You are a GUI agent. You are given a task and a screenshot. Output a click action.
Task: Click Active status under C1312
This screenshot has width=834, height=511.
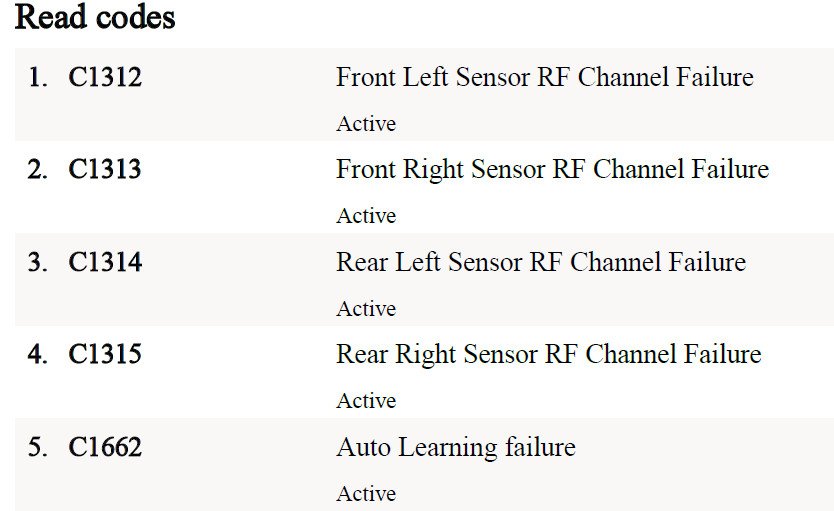366,124
